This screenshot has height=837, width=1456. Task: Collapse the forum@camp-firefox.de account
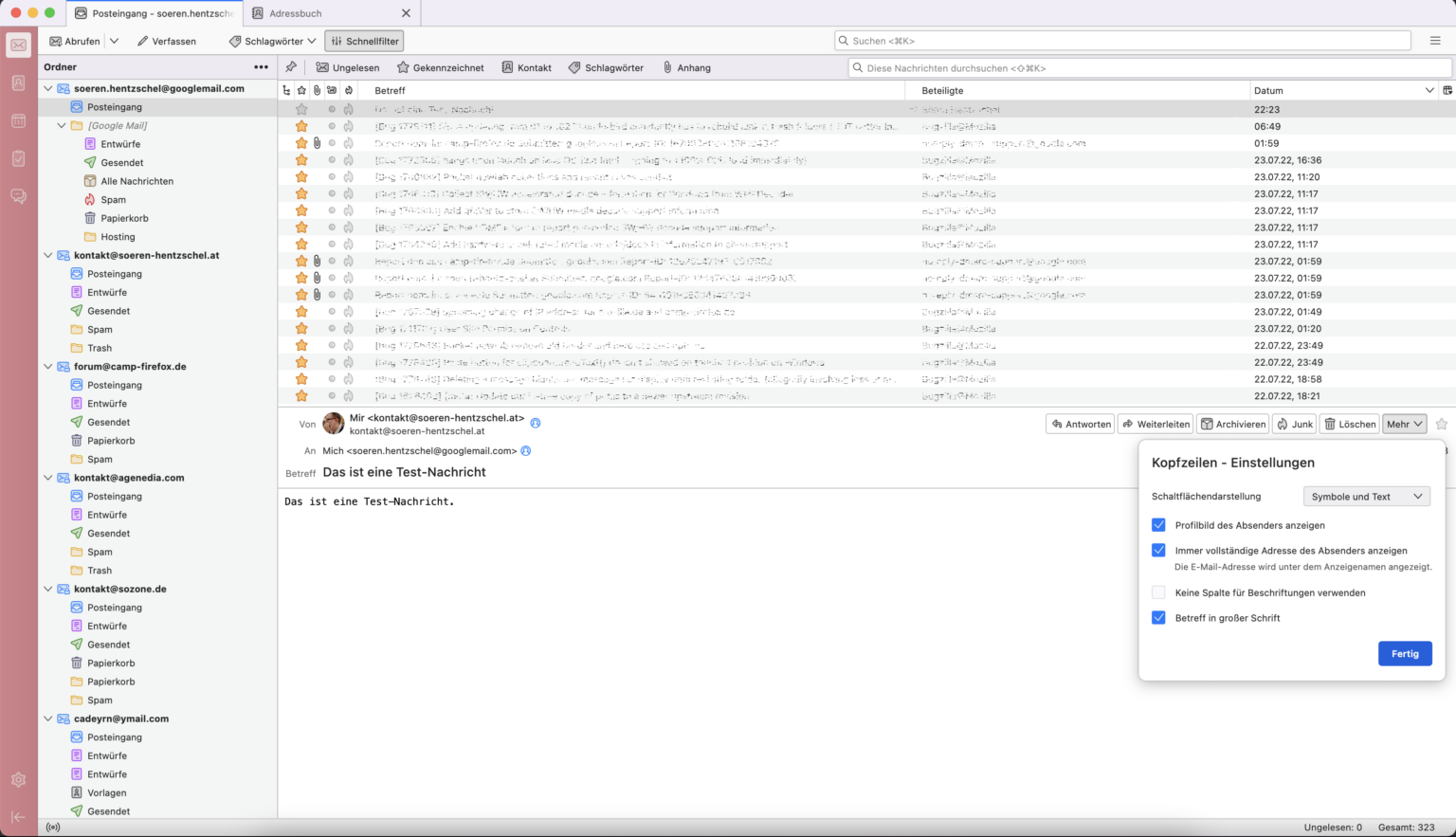click(48, 367)
